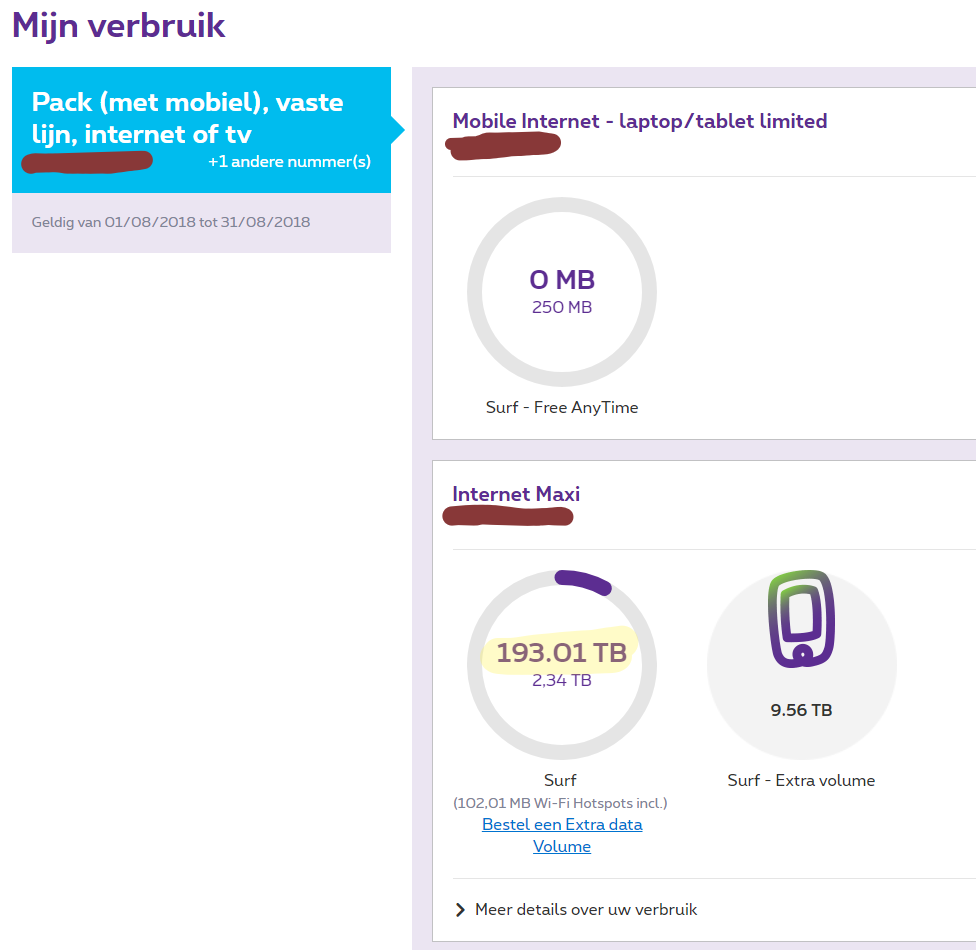The image size is (976, 950).
Task: Click the +1 andere nummer(s) text
Action: pos(289,162)
